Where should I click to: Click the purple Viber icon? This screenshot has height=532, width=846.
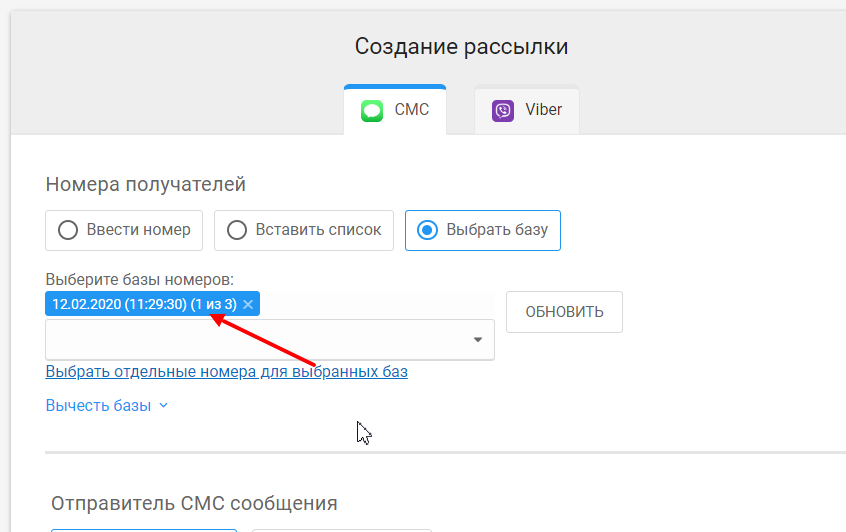tap(503, 111)
